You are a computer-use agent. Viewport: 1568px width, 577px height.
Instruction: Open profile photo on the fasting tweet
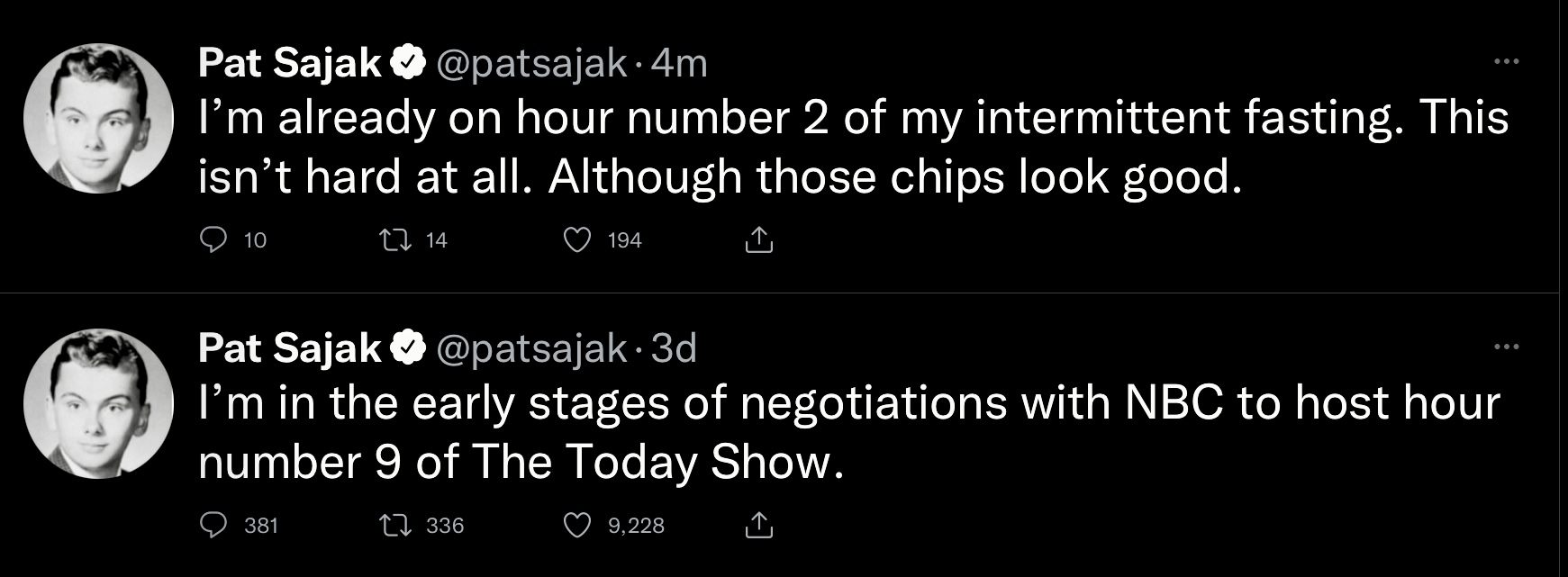[98, 118]
